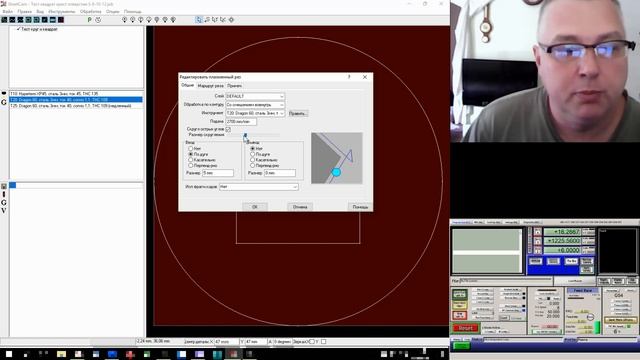Viewport: 640px width, 360px height.
Task: Click the question mark help icon in dialog title
Action: (x=349, y=77)
